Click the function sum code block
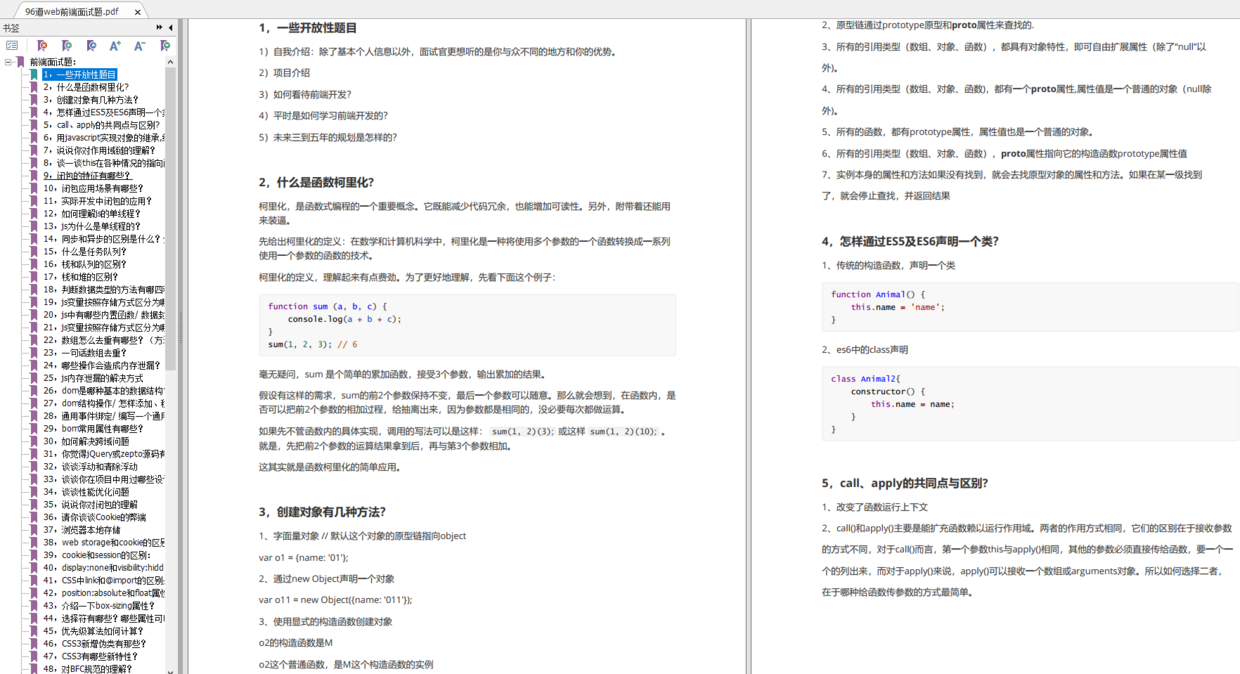The image size is (1240, 674). pyautogui.click(x=467, y=325)
